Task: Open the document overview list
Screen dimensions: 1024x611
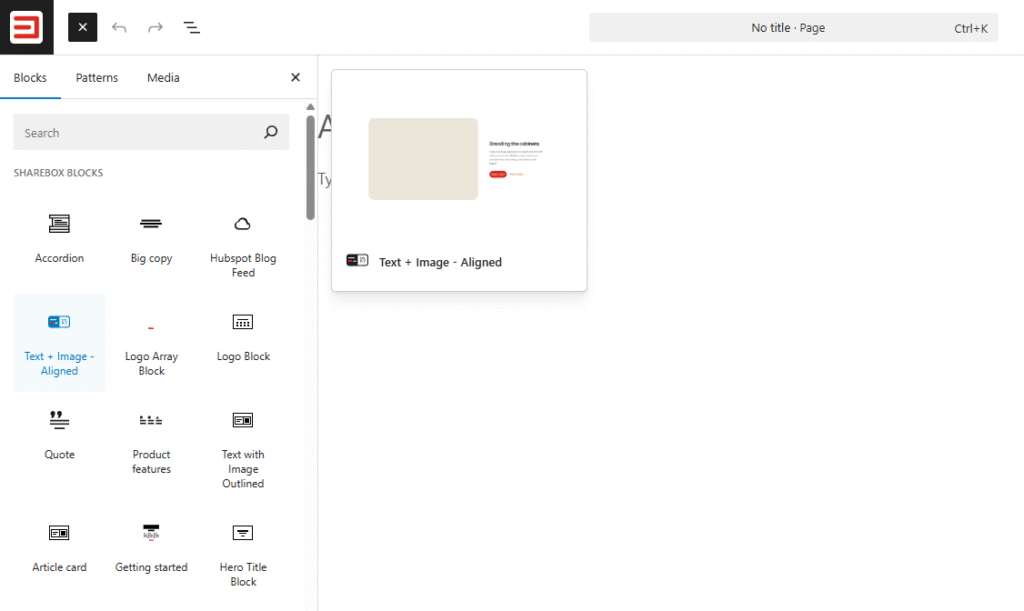Action: coord(191,27)
